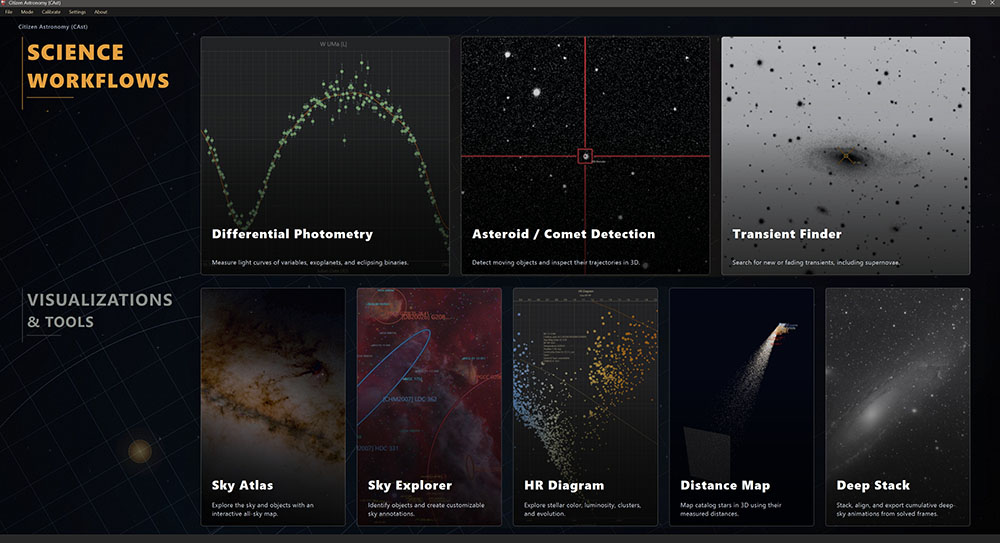Maximize the Citizen Astronomy window
This screenshot has height=543, width=1000.
(973, 3)
